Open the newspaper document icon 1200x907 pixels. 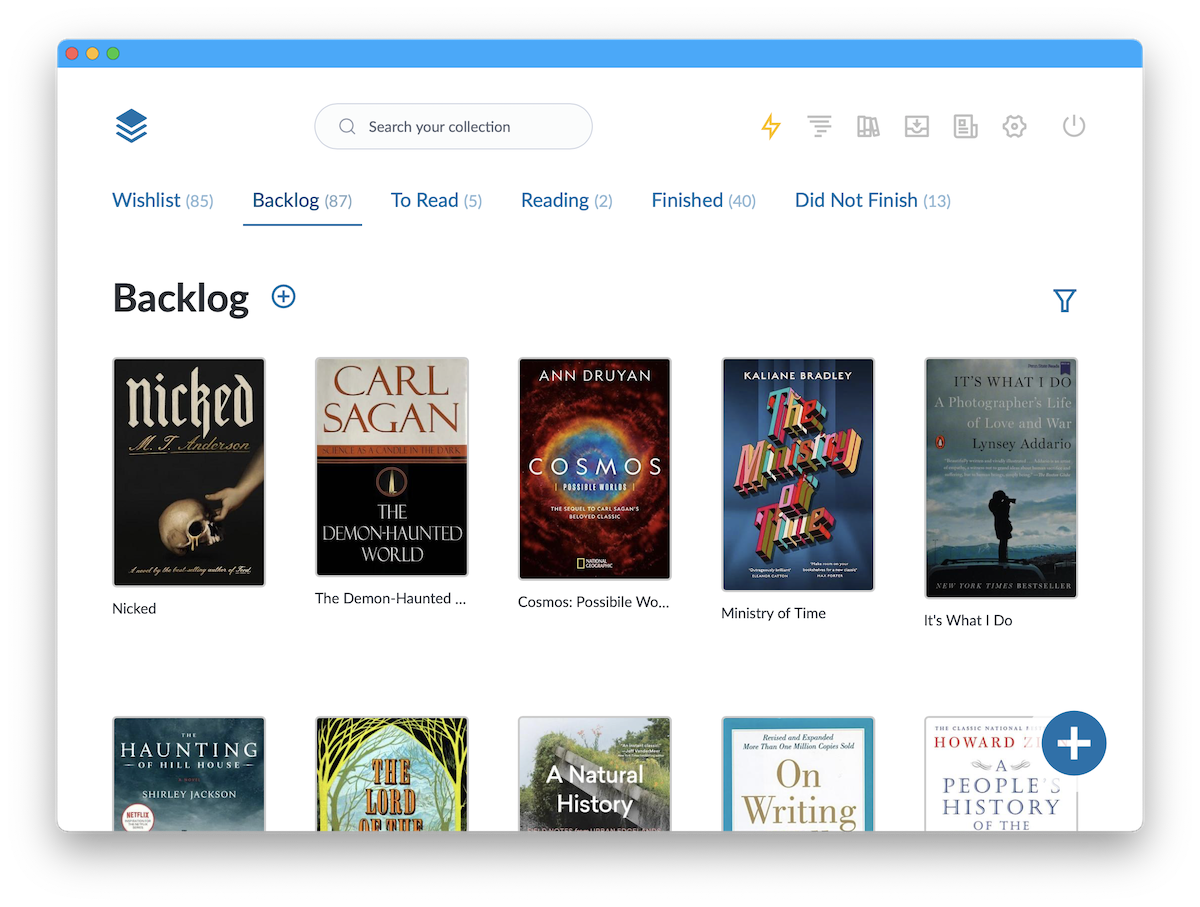pos(965,126)
